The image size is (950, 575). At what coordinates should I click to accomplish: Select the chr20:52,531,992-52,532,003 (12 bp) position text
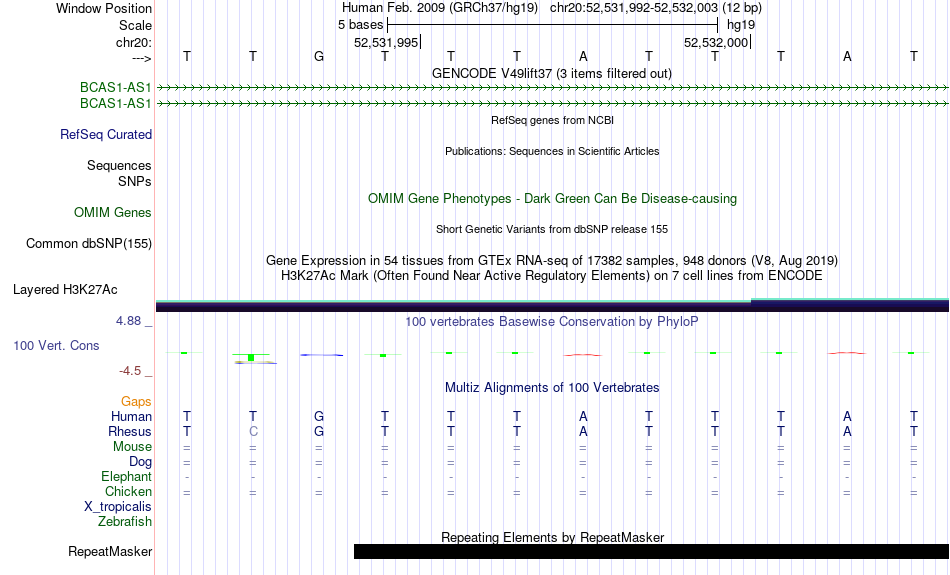pos(656,8)
